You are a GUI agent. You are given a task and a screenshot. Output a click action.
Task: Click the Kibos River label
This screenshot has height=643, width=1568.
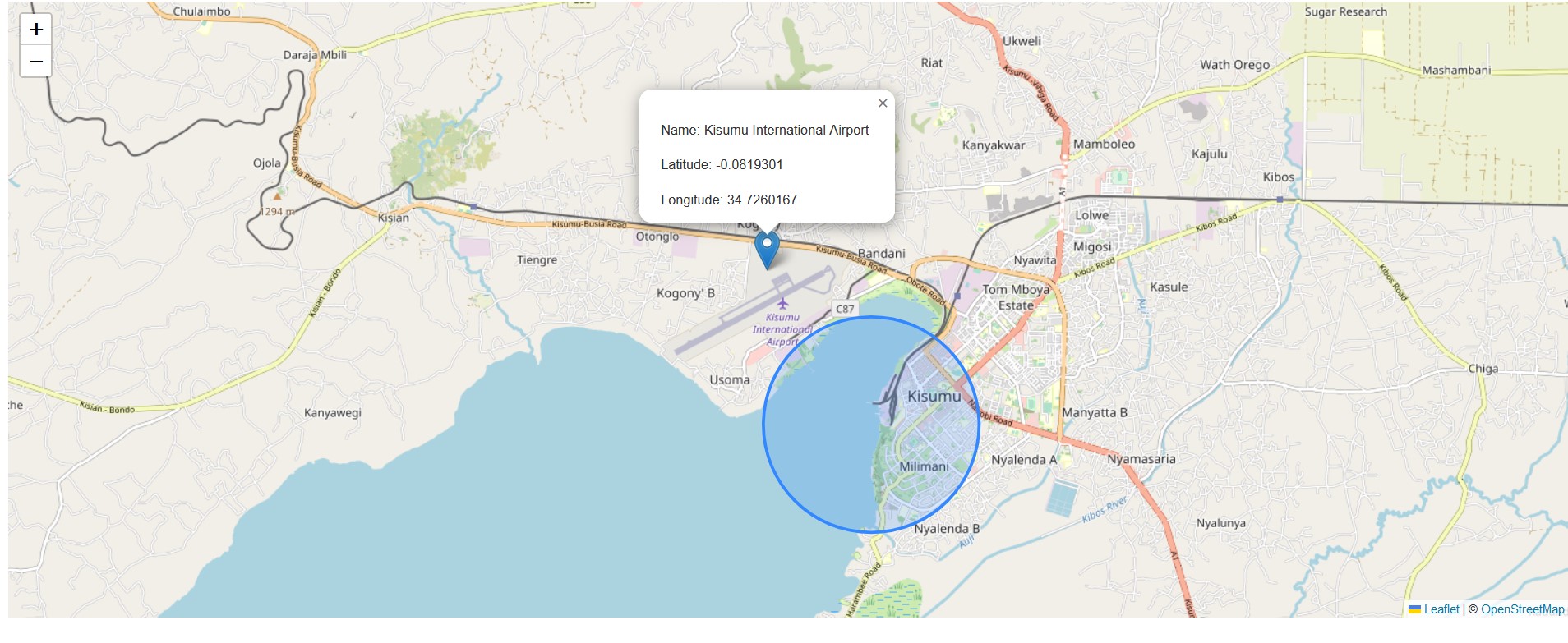1105,509
